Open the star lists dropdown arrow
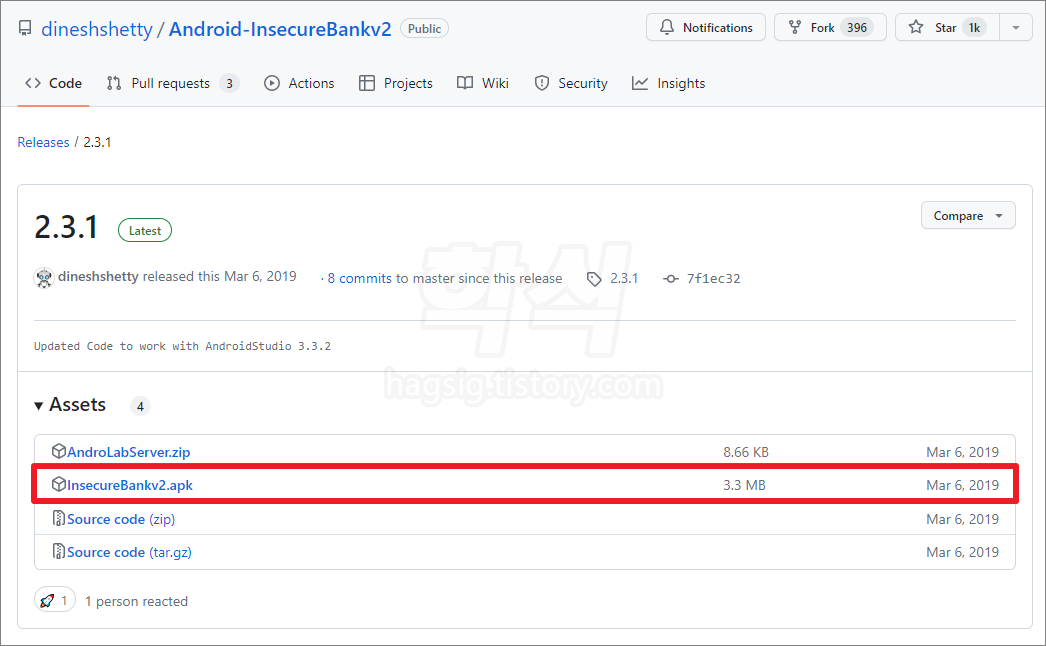The height and width of the screenshot is (646, 1046). 1016,27
